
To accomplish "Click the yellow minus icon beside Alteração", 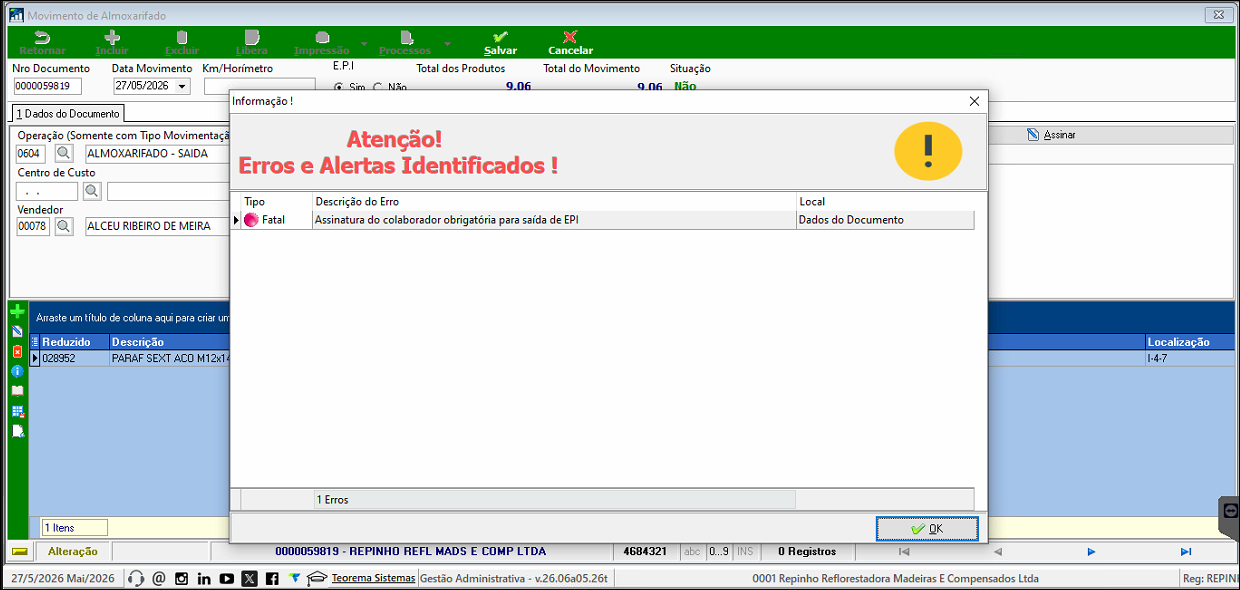I will click(19, 551).
